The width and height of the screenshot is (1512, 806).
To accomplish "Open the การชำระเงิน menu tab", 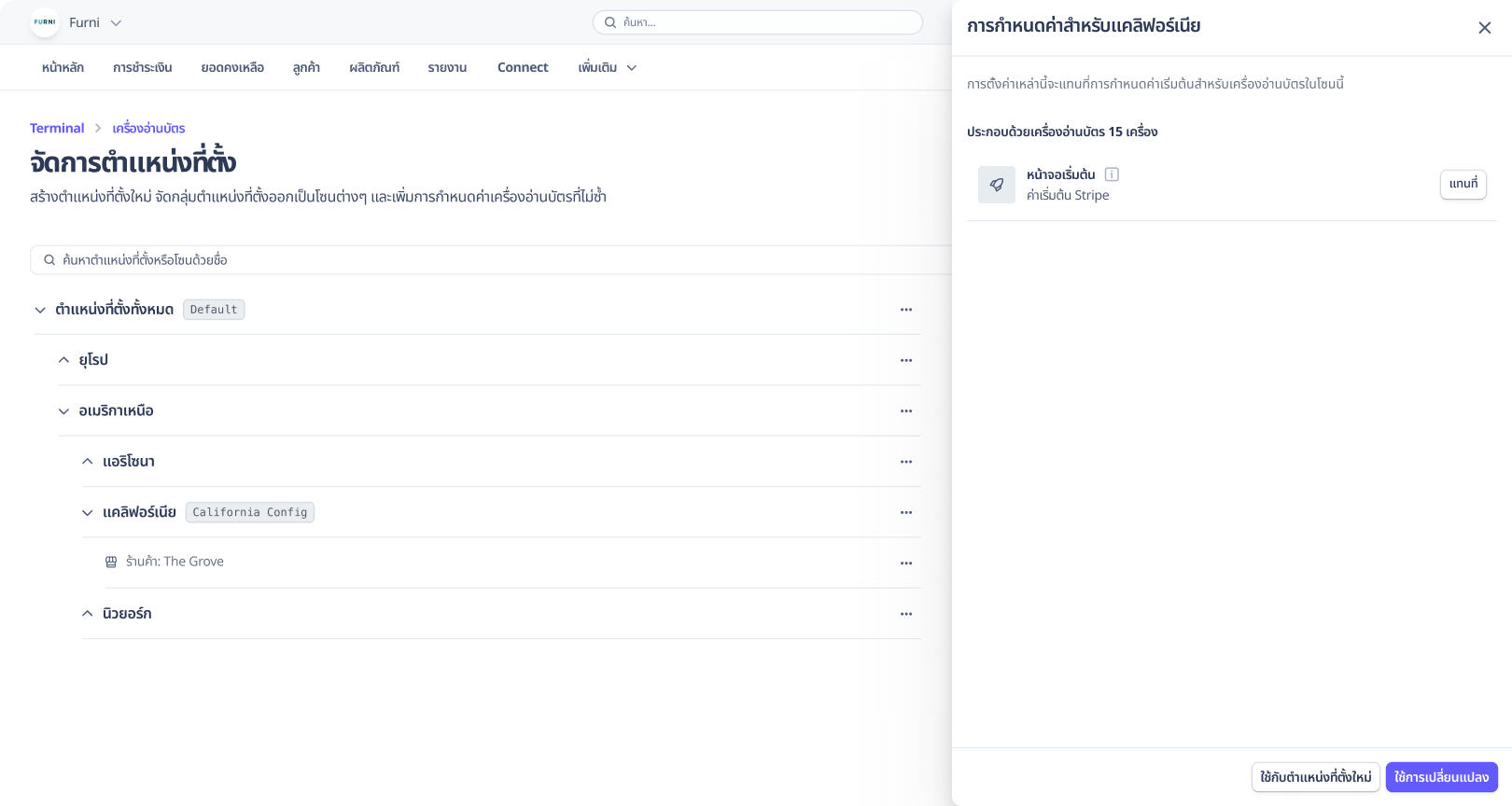I will click(x=142, y=67).
